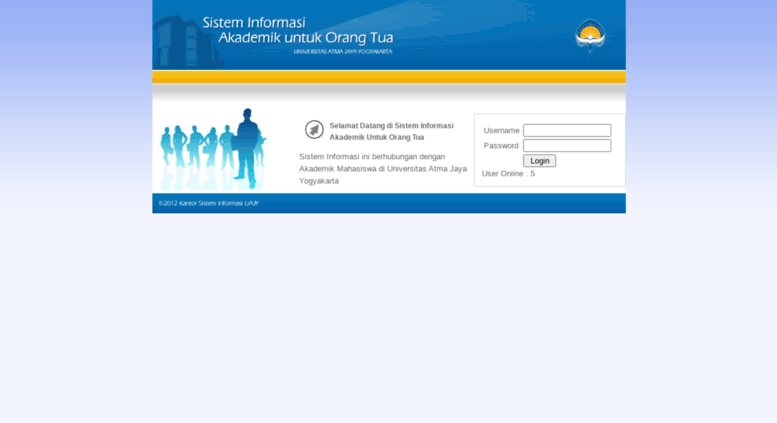Click the 'Sistem Informasi Akademik untuk Orang Tua' header title
777x423 pixels.
[x=298, y=30]
